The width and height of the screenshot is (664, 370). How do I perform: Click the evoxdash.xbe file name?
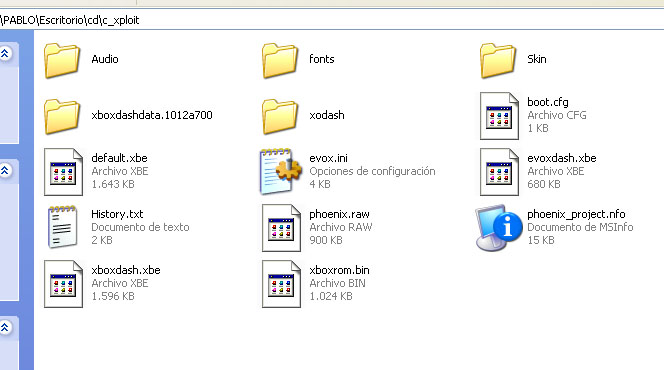pos(562,158)
